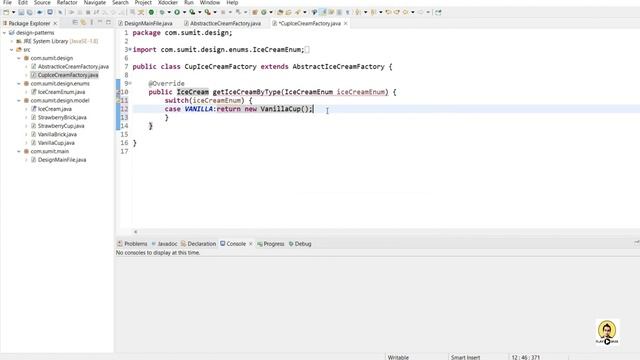This screenshot has width=640, height=360.
Task: Click the Debug bug toolbar icon
Action: pyautogui.click(x=162, y=12)
